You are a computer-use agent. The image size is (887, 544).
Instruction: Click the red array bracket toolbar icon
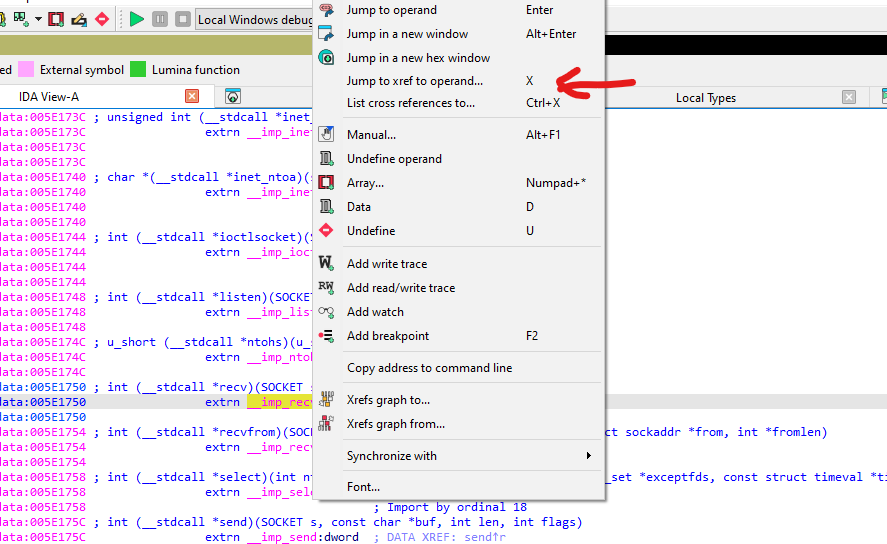(56, 19)
